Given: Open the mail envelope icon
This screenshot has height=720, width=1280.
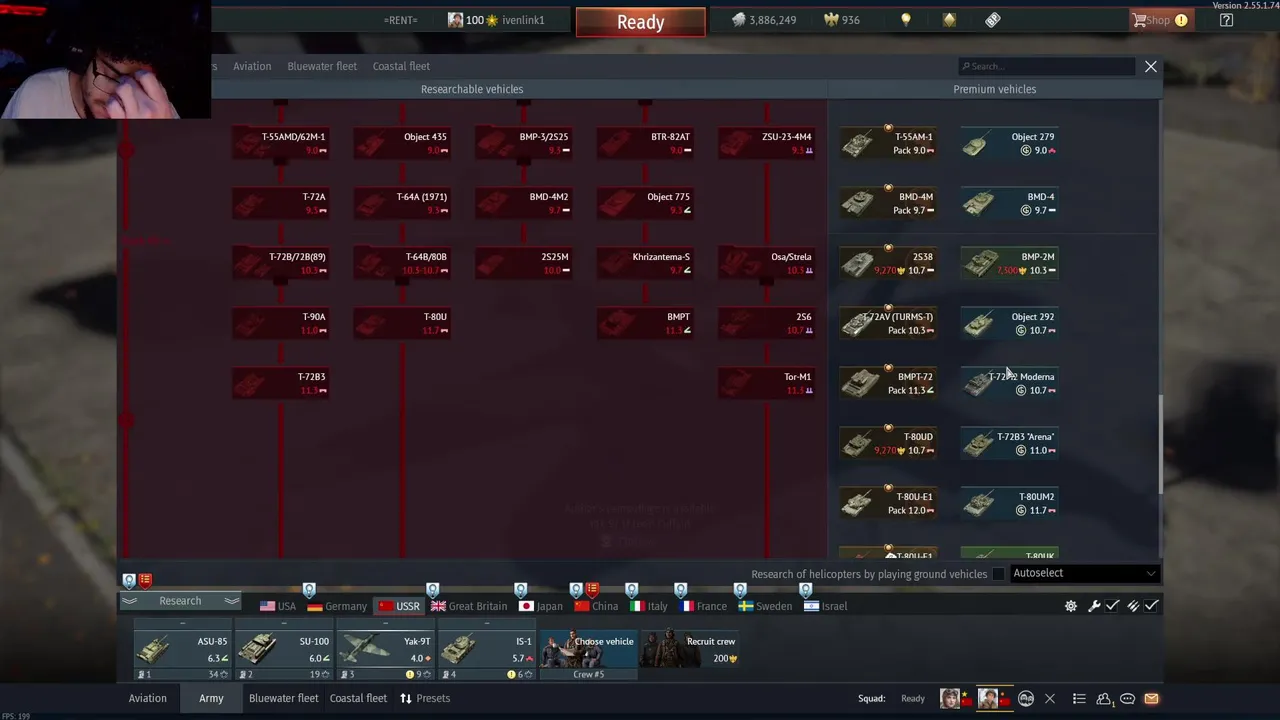Looking at the screenshot, I should click(x=1151, y=698).
